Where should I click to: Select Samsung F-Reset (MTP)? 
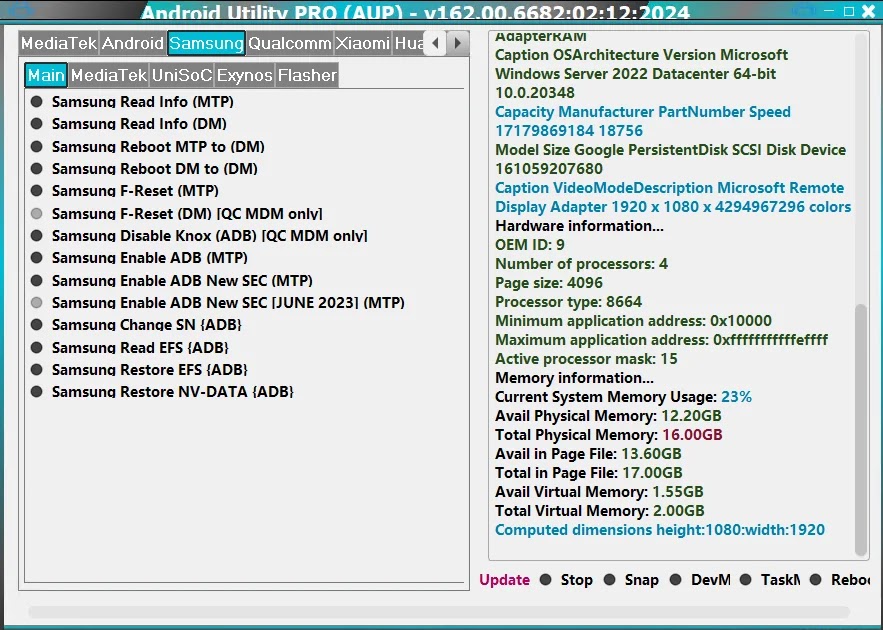point(125,191)
